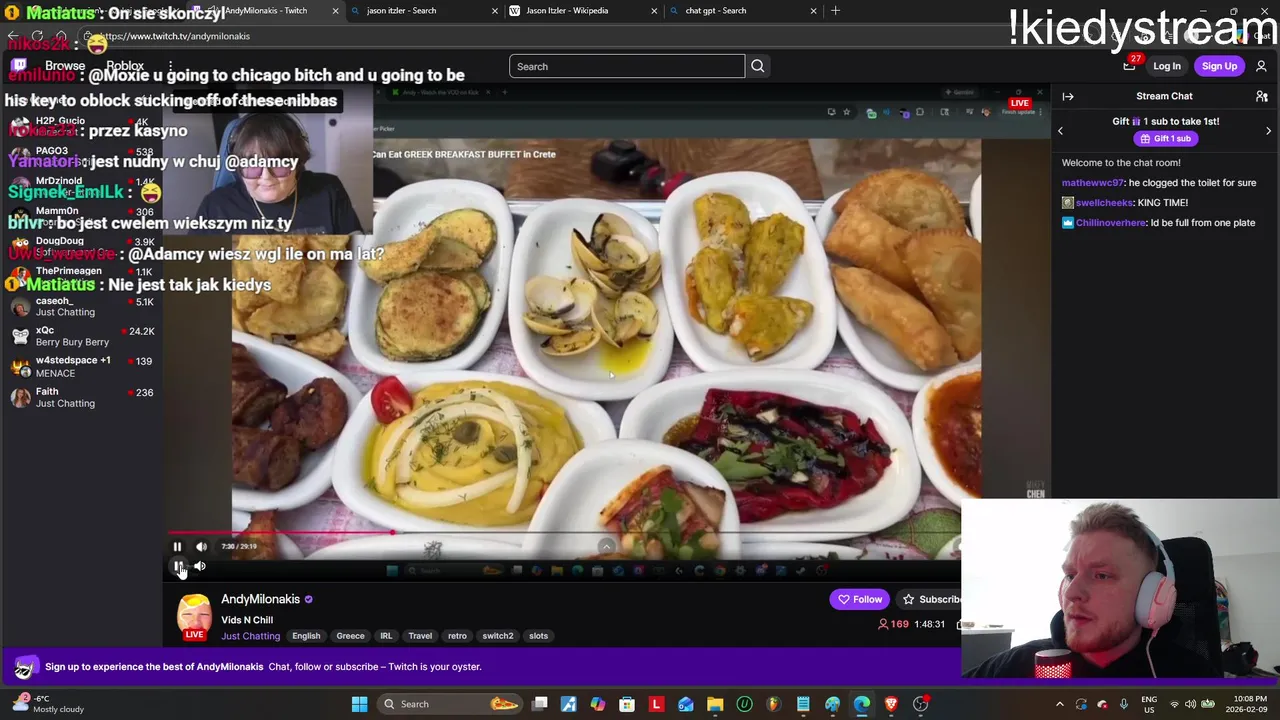
Task: Close the Jason Itzler - Wikipedia tab
Action: (654, 11)
